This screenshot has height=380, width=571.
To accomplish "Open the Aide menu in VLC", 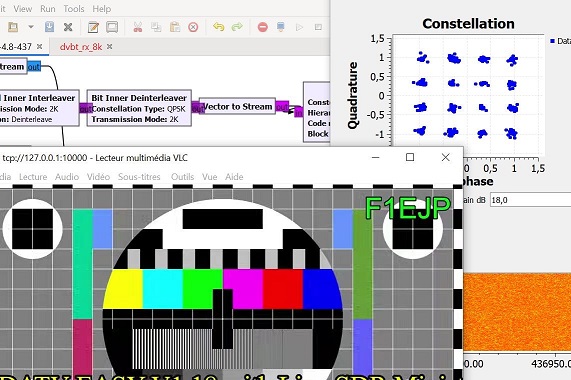I will point(234,177).
